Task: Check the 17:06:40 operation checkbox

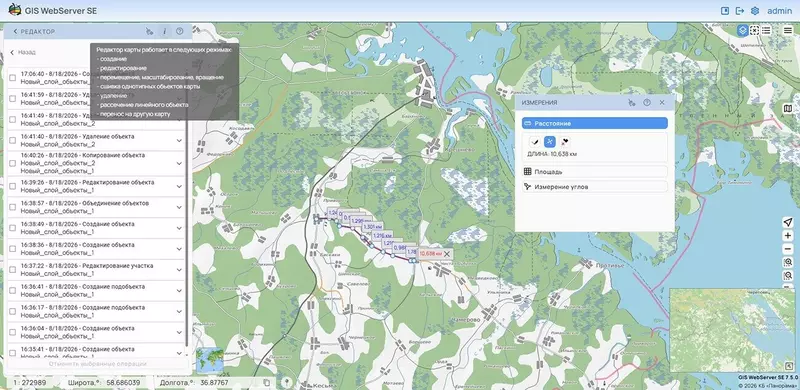Action: [x=13, y=78]
